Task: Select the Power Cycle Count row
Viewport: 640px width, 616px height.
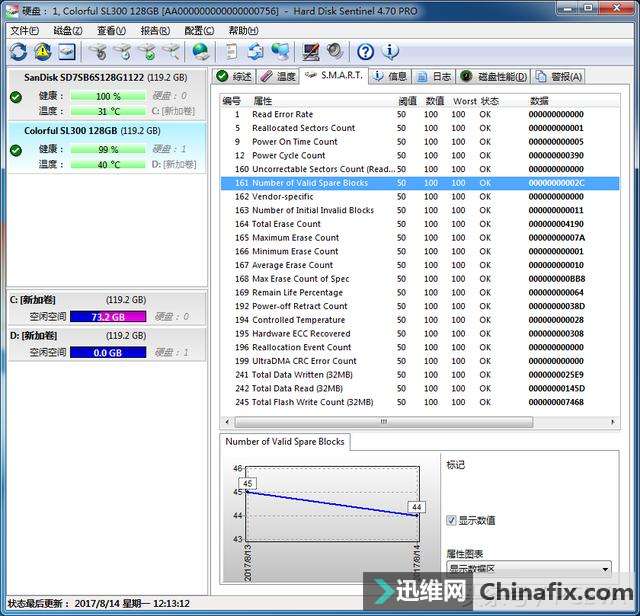Action: point(420,156)
